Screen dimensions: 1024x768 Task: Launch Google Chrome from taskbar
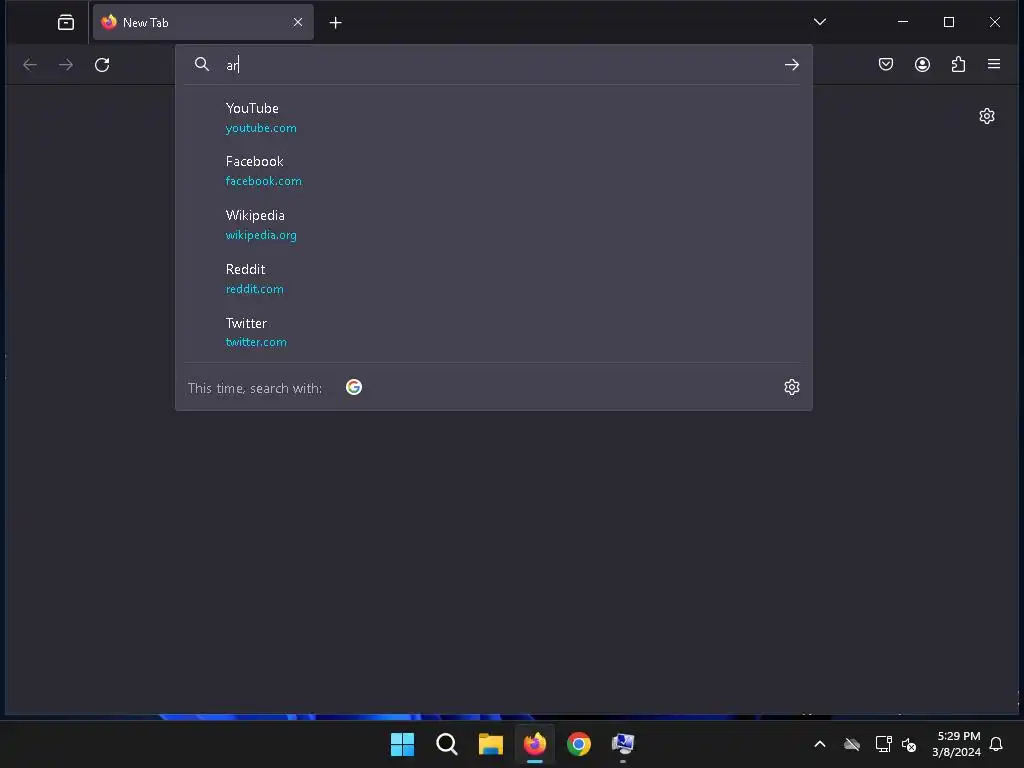[579, 744]
